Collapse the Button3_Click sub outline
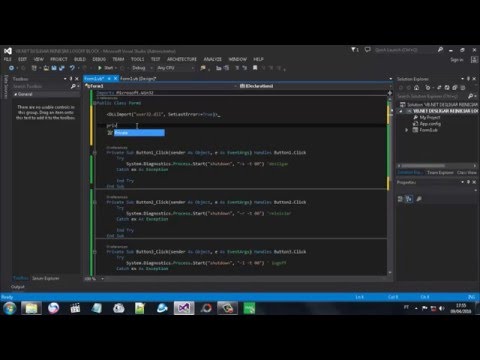The image size is (480, 360). 95,252
